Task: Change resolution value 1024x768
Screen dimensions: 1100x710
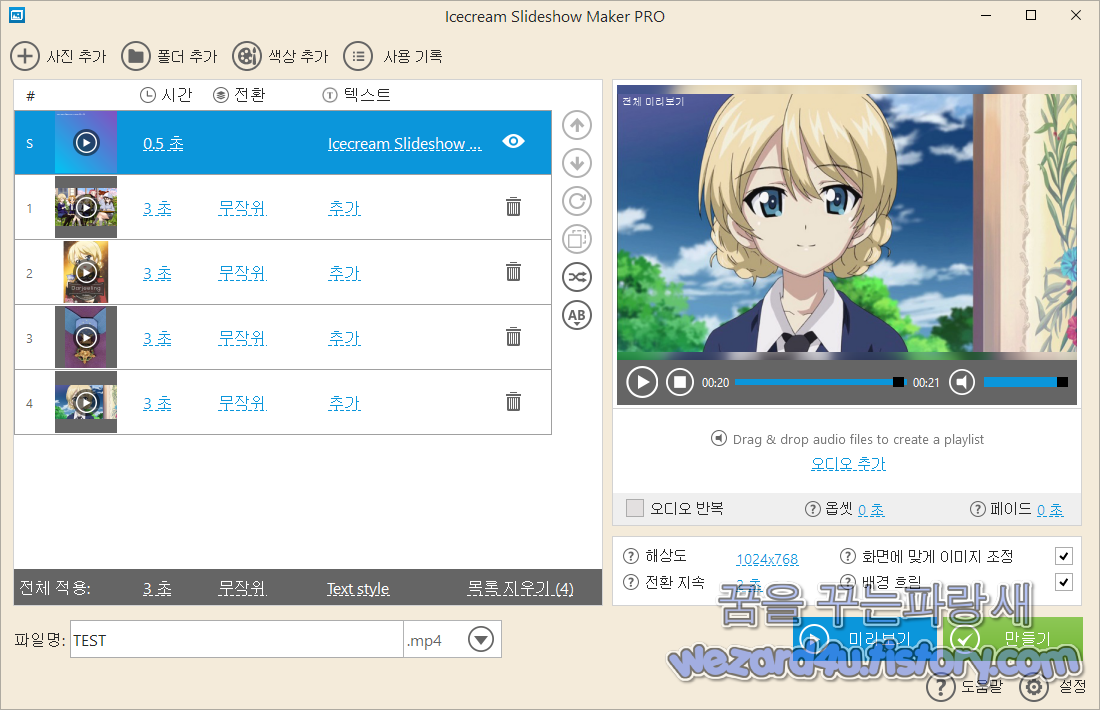Action: pos(767,559)
